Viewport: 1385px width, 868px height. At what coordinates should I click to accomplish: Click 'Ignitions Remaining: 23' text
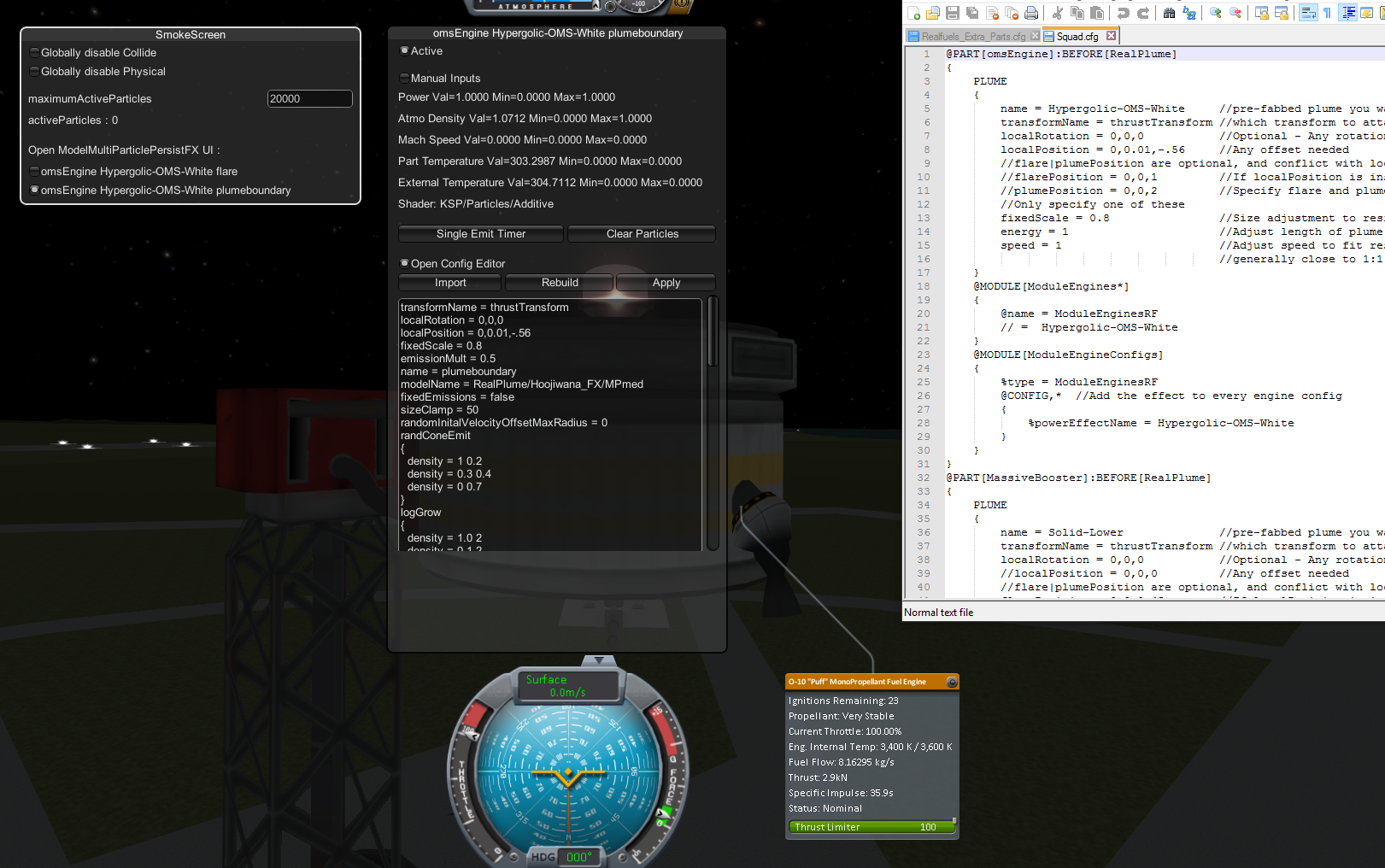pyautogui.click(x=843, y=701)
